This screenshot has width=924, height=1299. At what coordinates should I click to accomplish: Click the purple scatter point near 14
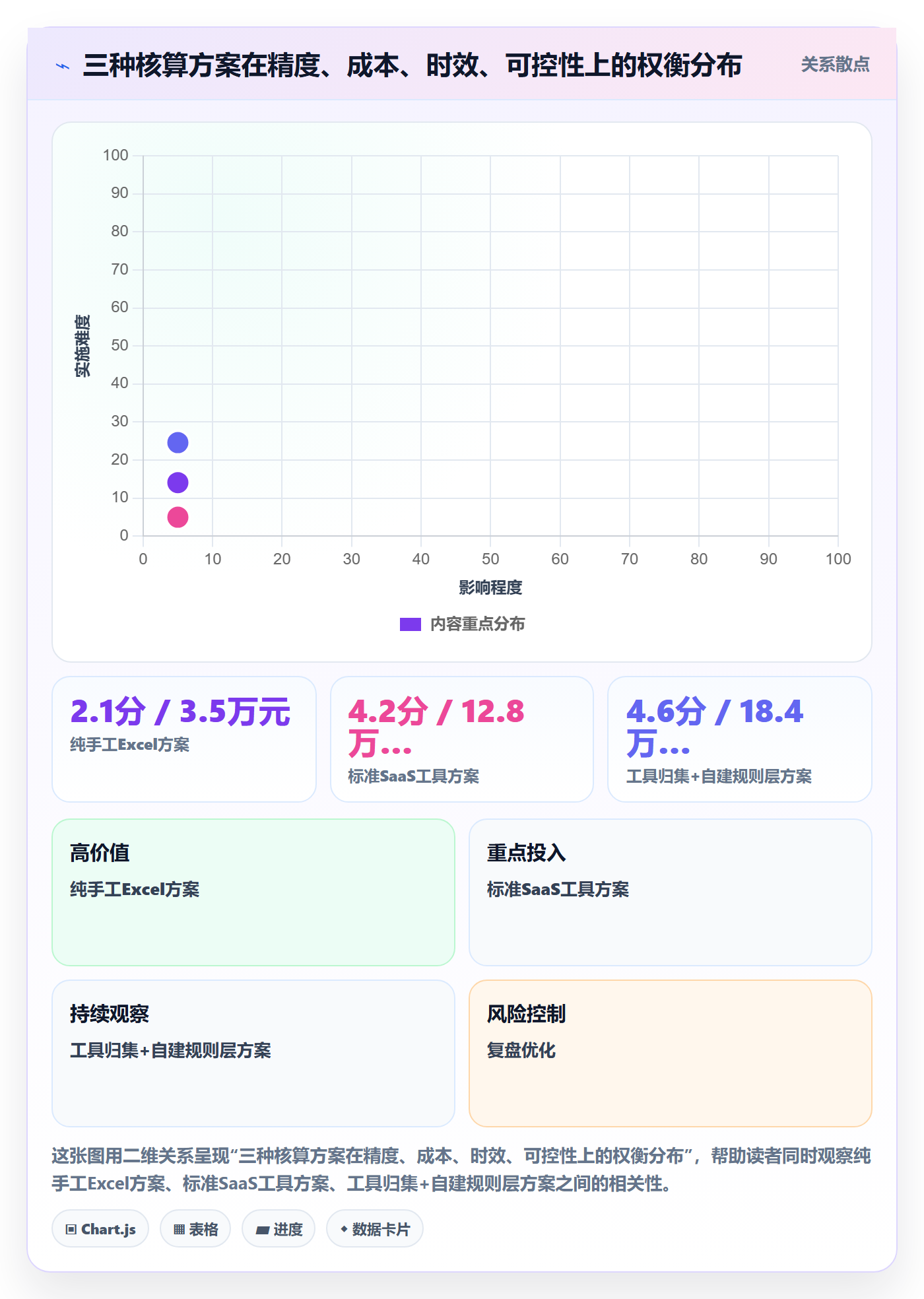click(178, 483)
